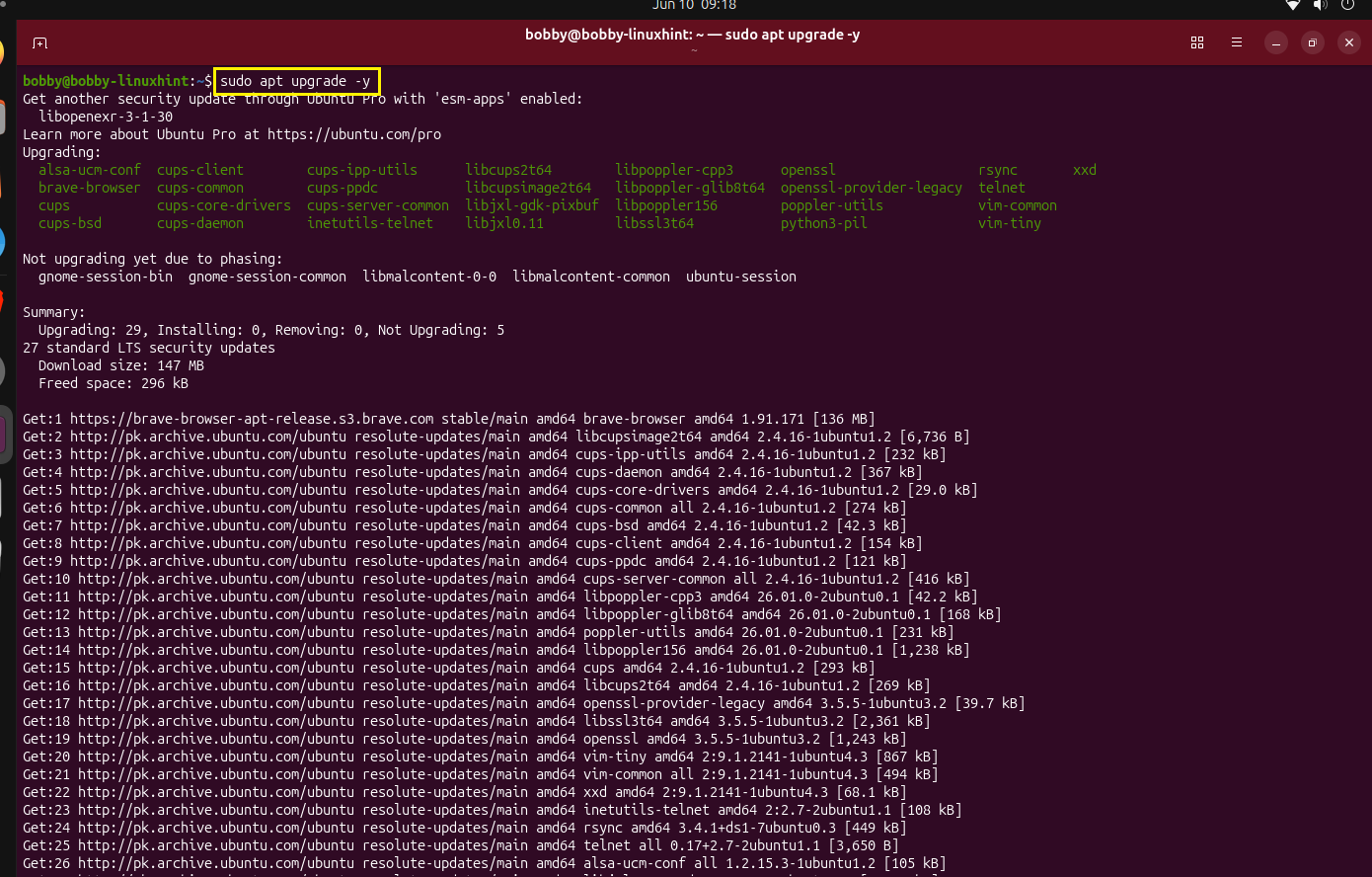Image resolution: width=1372 pixels, height=877 pixels.
Task: Maximize the terminal window
Action: point(1312,42)
